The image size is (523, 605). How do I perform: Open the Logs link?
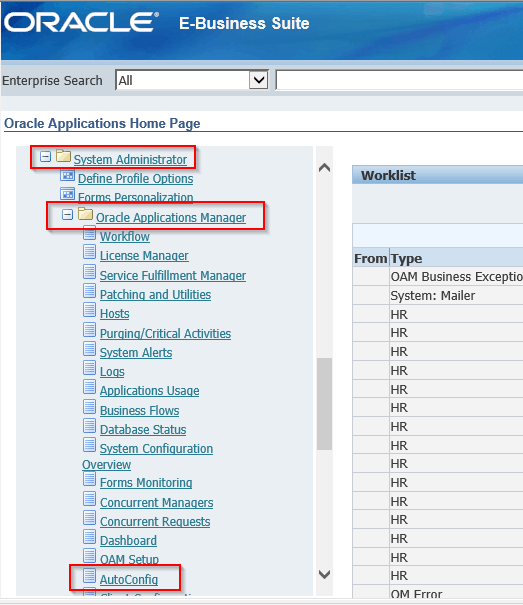112,372
